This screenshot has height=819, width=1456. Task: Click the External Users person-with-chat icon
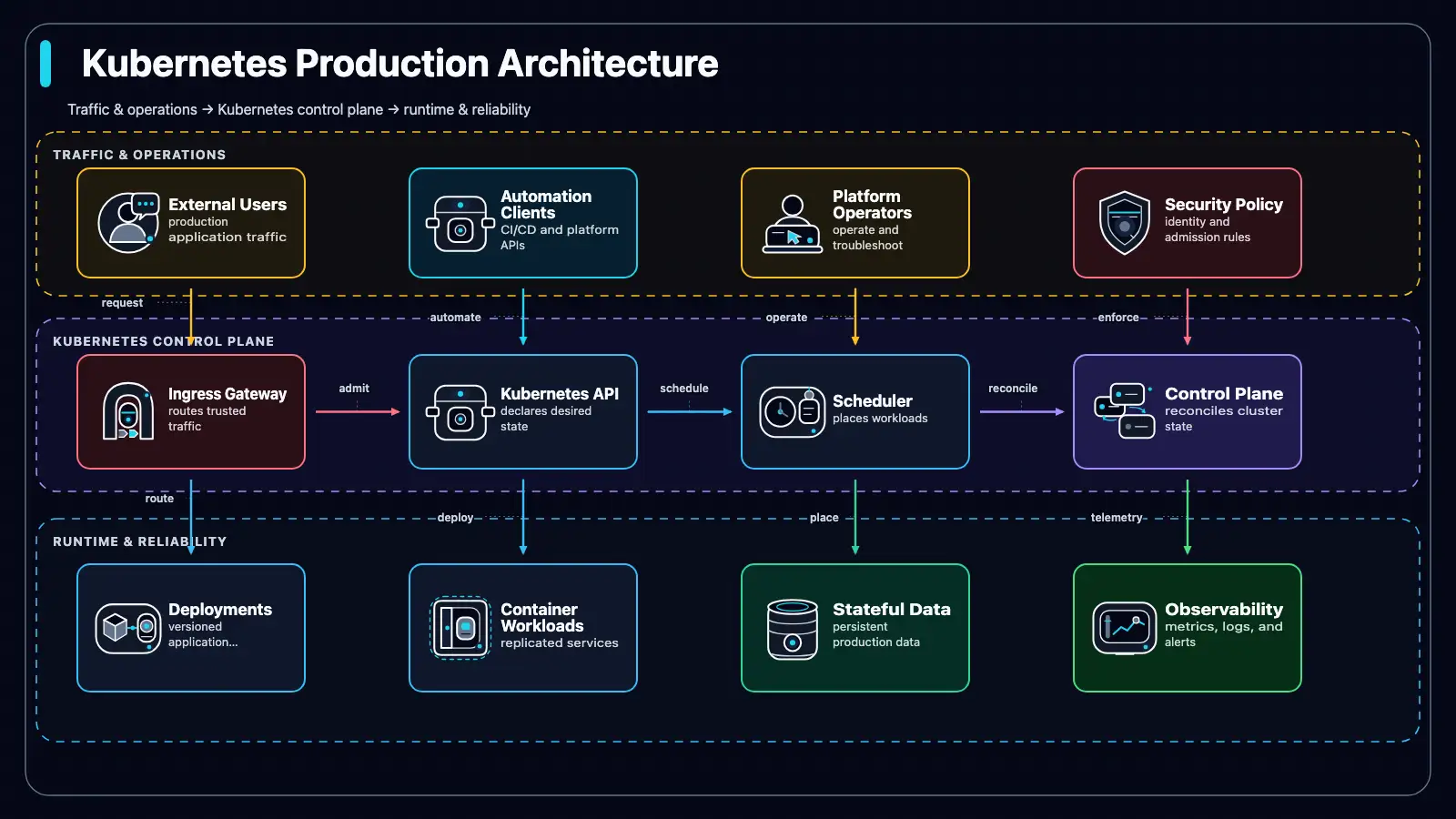click(128, 223)
